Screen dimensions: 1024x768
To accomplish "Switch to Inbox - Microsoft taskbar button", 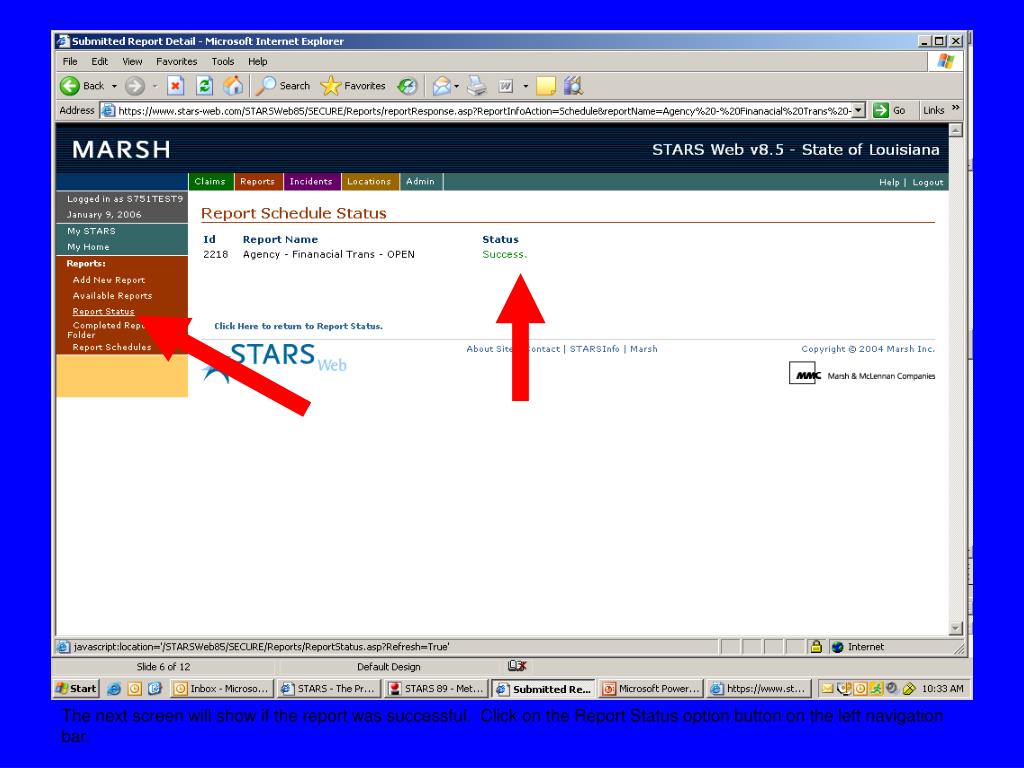I will click(x=221, y=688).
